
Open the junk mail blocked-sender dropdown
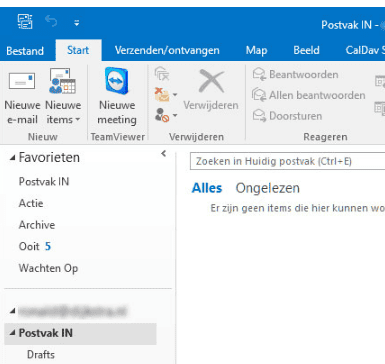(166, 115)
